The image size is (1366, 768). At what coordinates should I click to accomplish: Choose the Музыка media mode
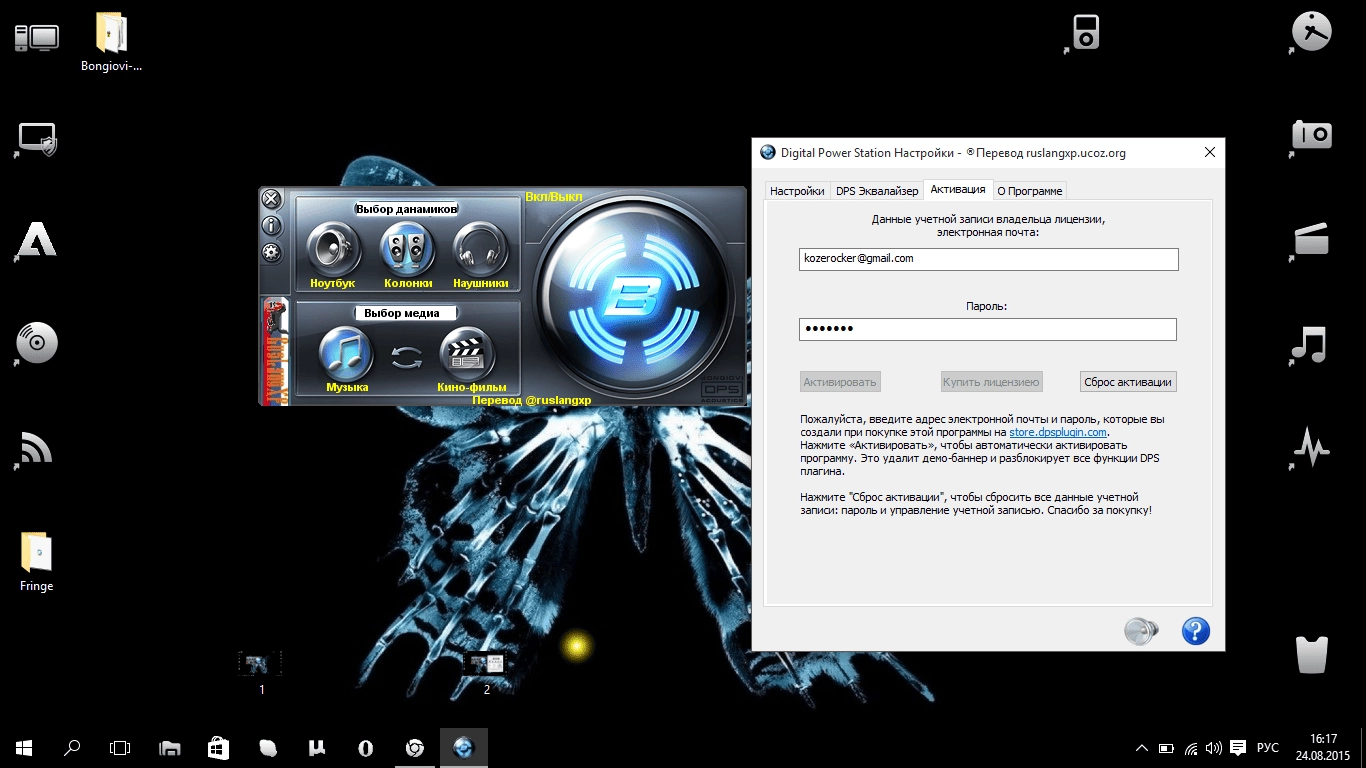pos(346,353)
